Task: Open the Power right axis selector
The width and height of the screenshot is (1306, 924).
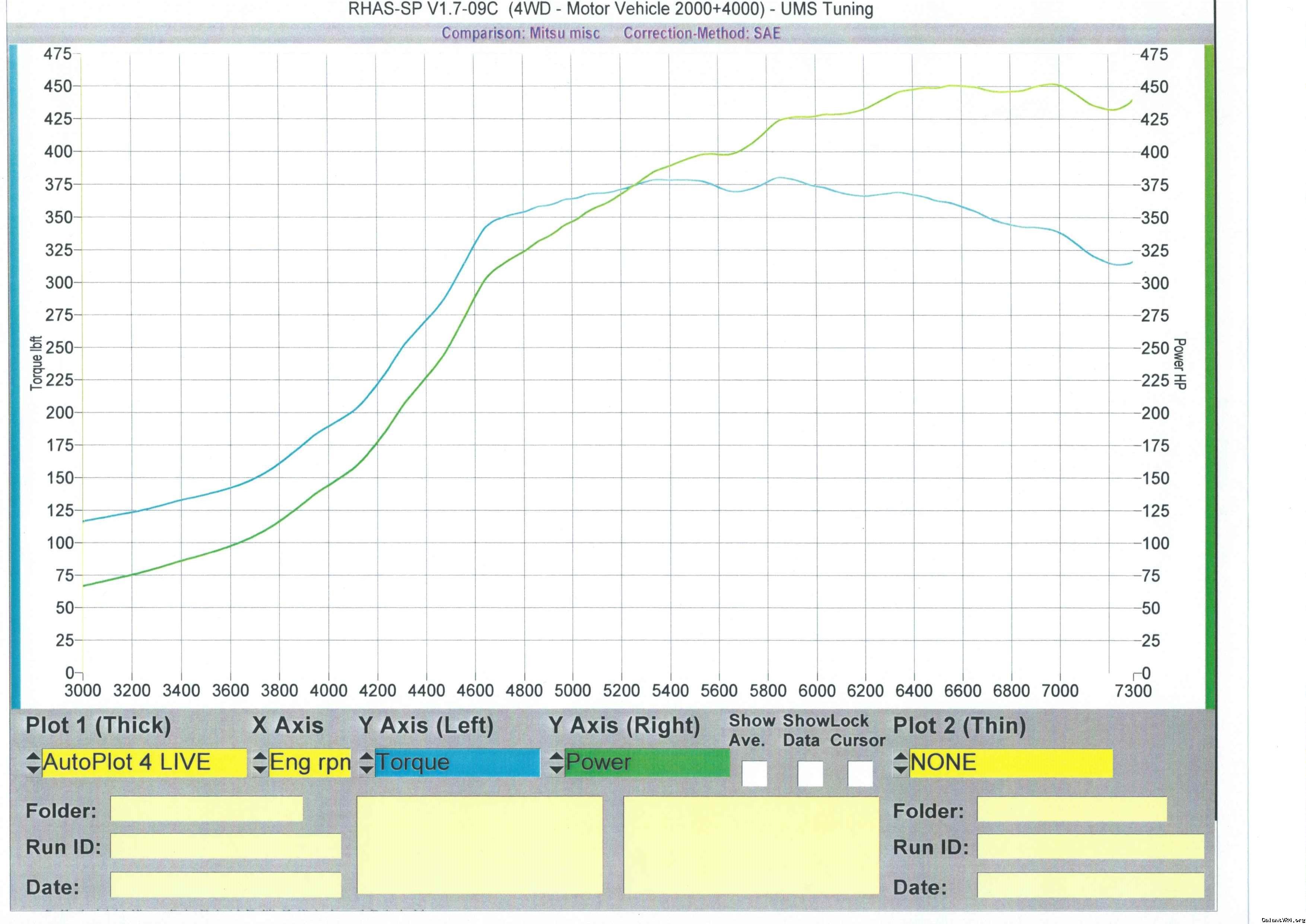Action: point(647,763)
